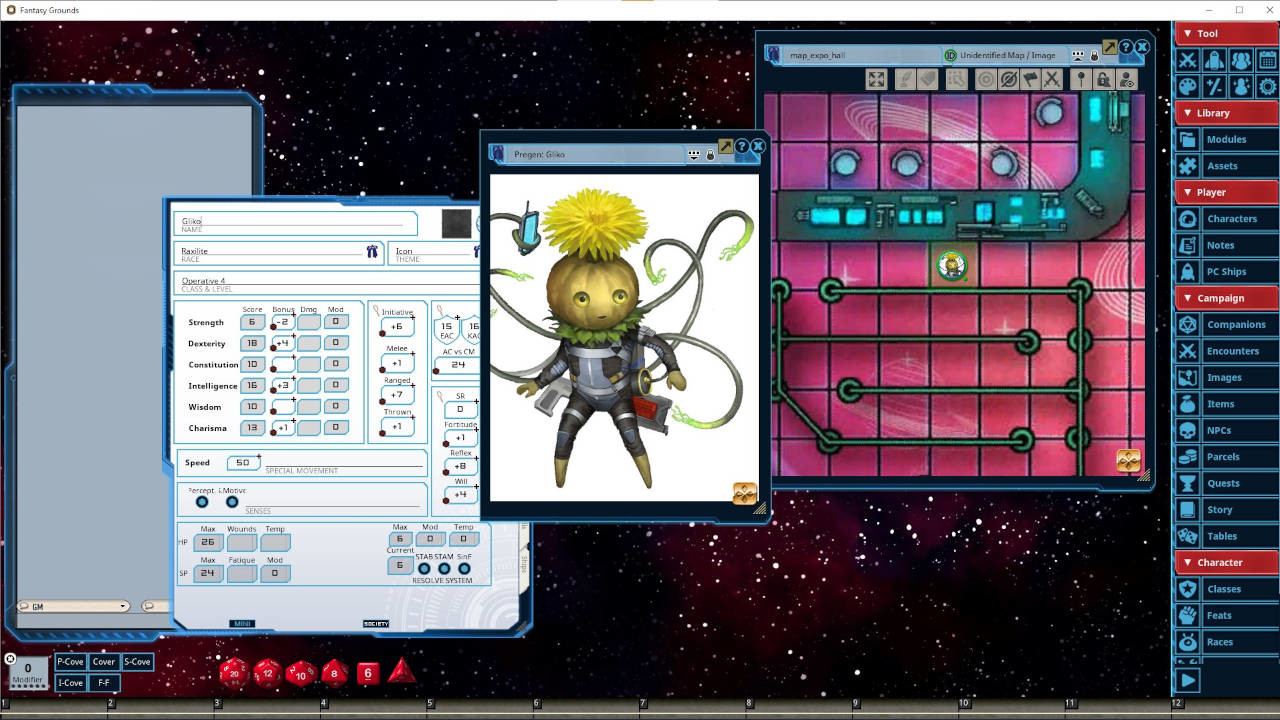Open the options gear tool icon
The image size is (1280, 720).
1267,87
